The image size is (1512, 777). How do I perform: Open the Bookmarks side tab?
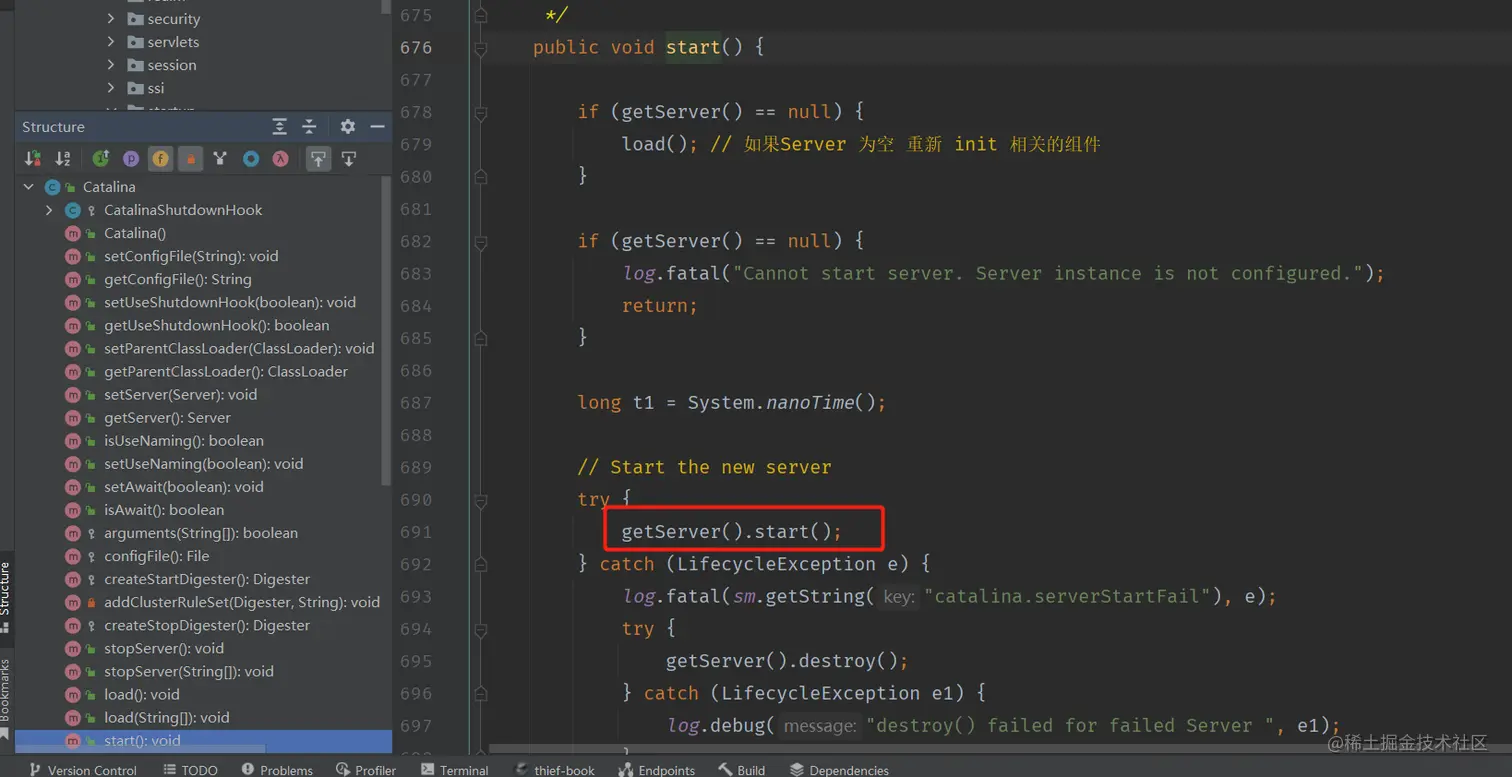click(6, 698)
